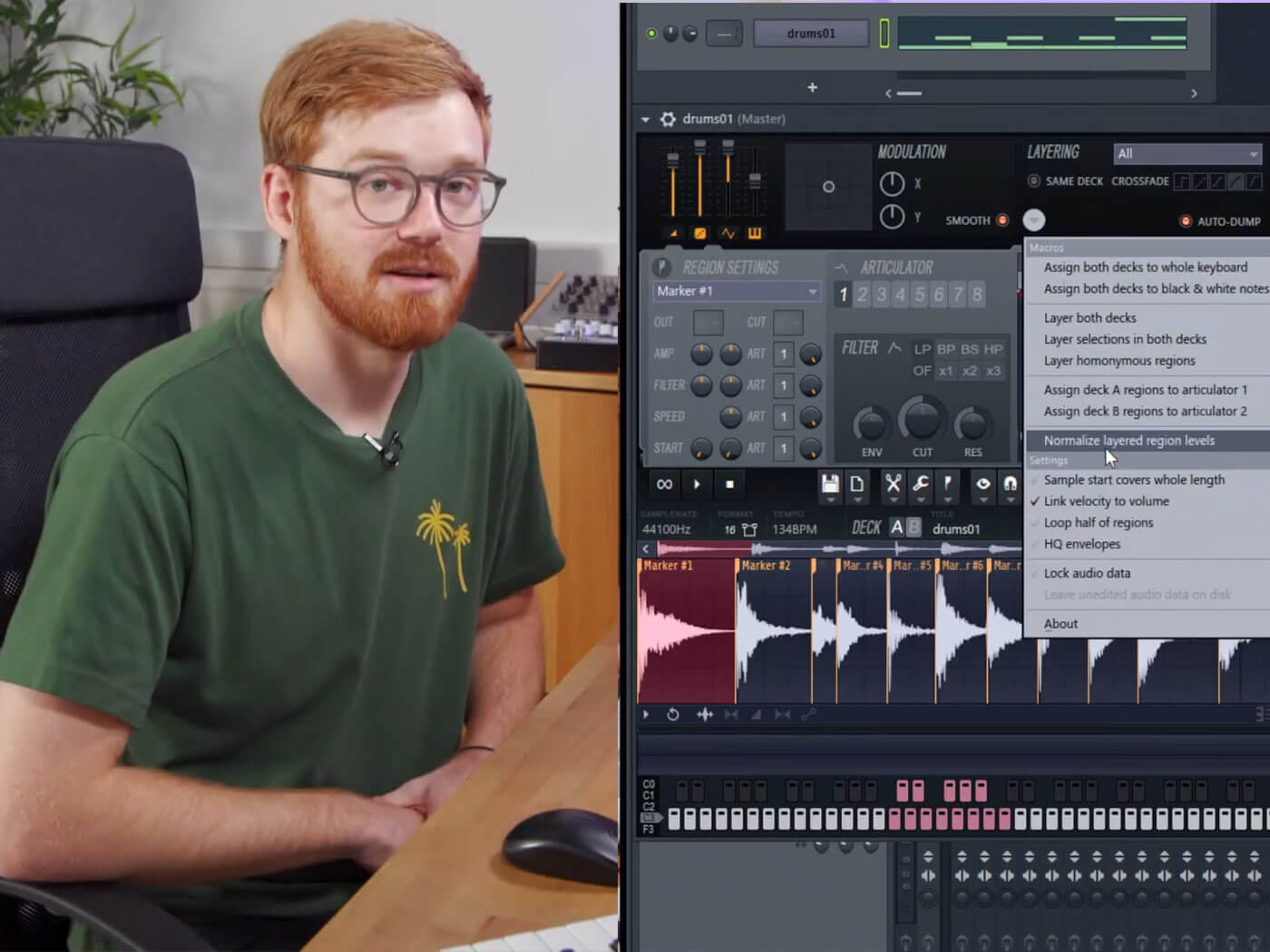Click the right arrow of channel scrollbar
1270x952 pixels.
click(1194, 93)
